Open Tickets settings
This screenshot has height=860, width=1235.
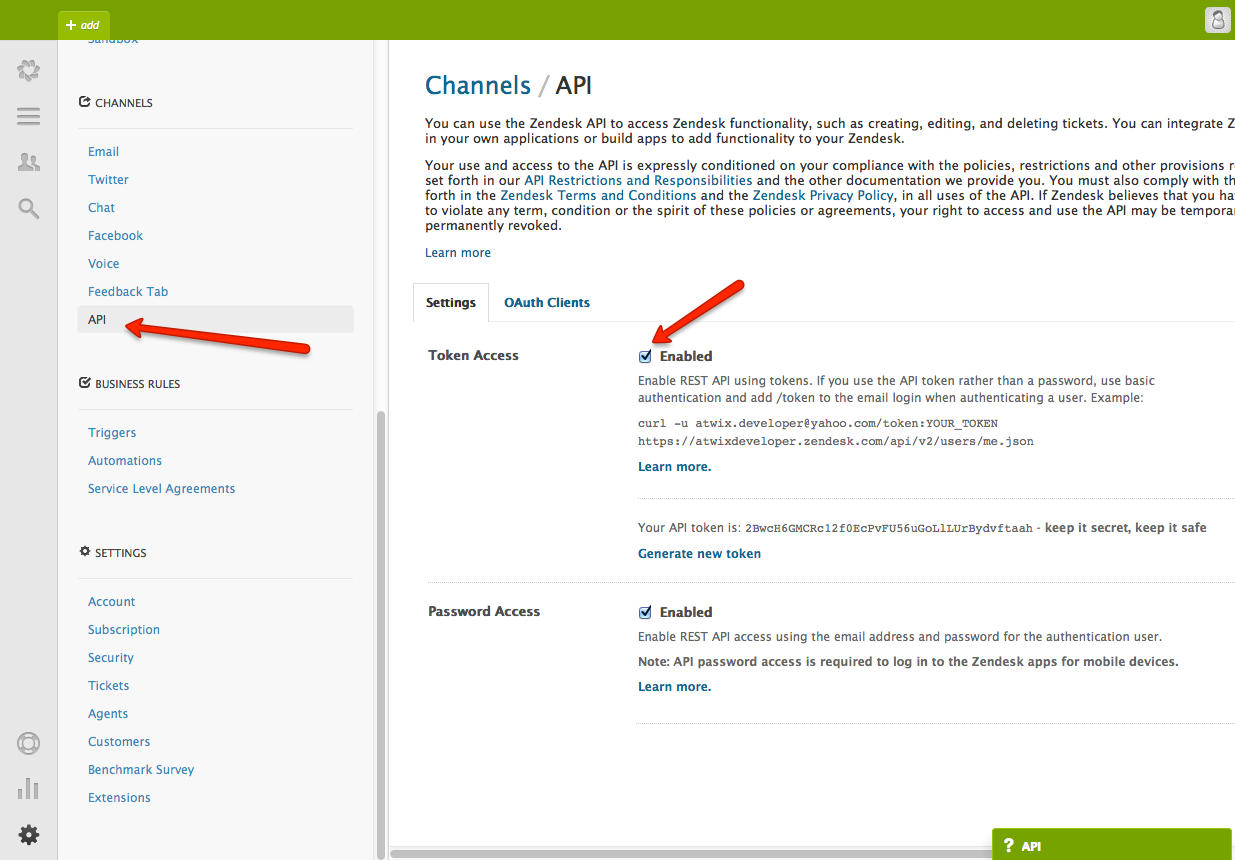[x=108, y=686]
